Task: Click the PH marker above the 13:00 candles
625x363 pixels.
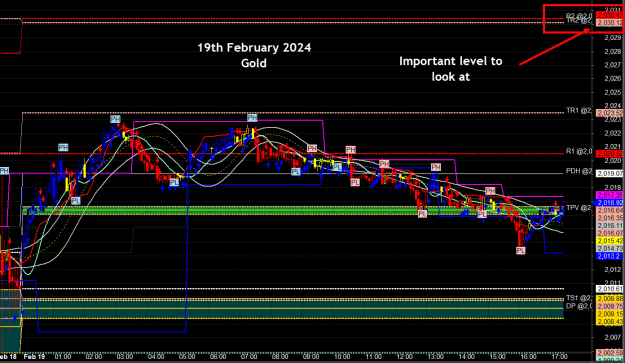Action: 436,167
